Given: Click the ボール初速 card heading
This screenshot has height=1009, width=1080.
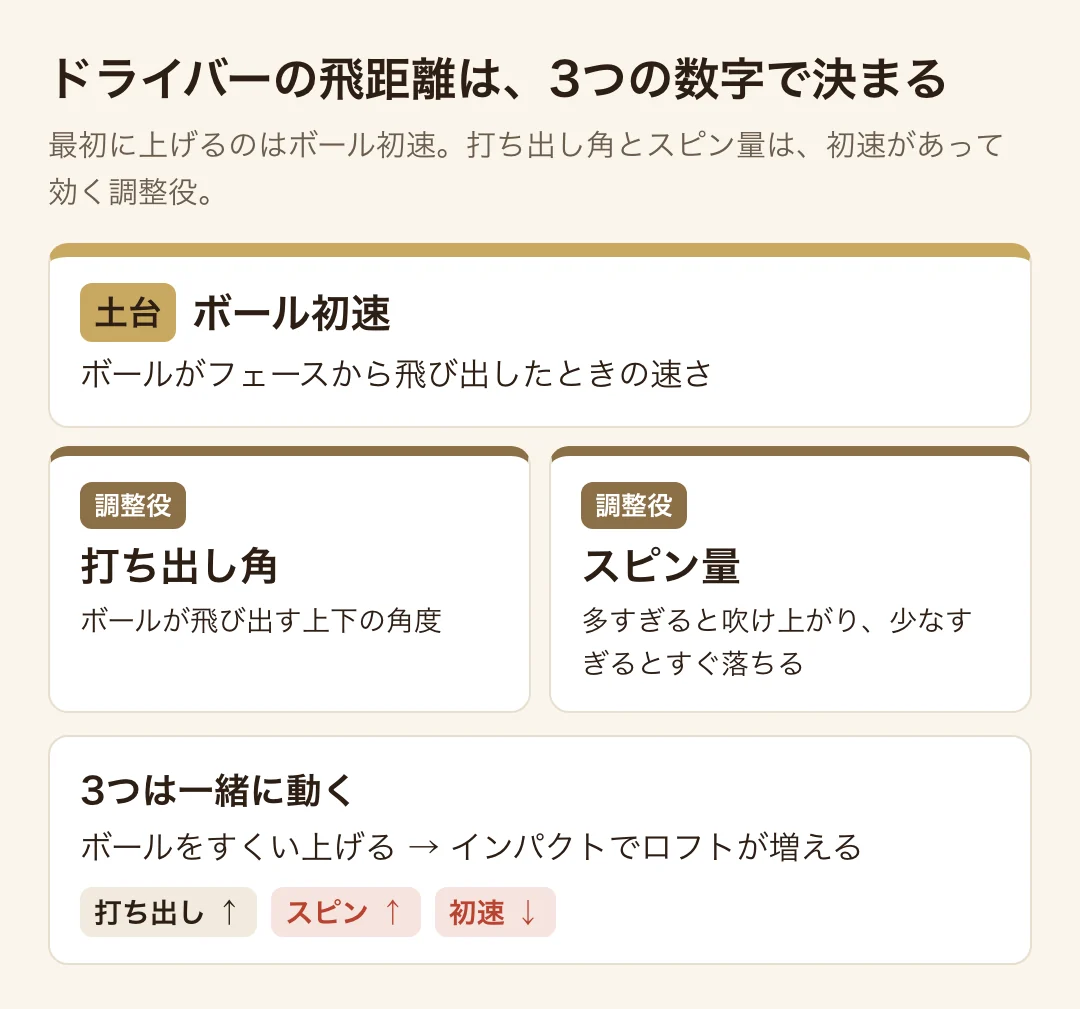Looking at the screenshot, I should pyautogui.click(x=292, y=313).
